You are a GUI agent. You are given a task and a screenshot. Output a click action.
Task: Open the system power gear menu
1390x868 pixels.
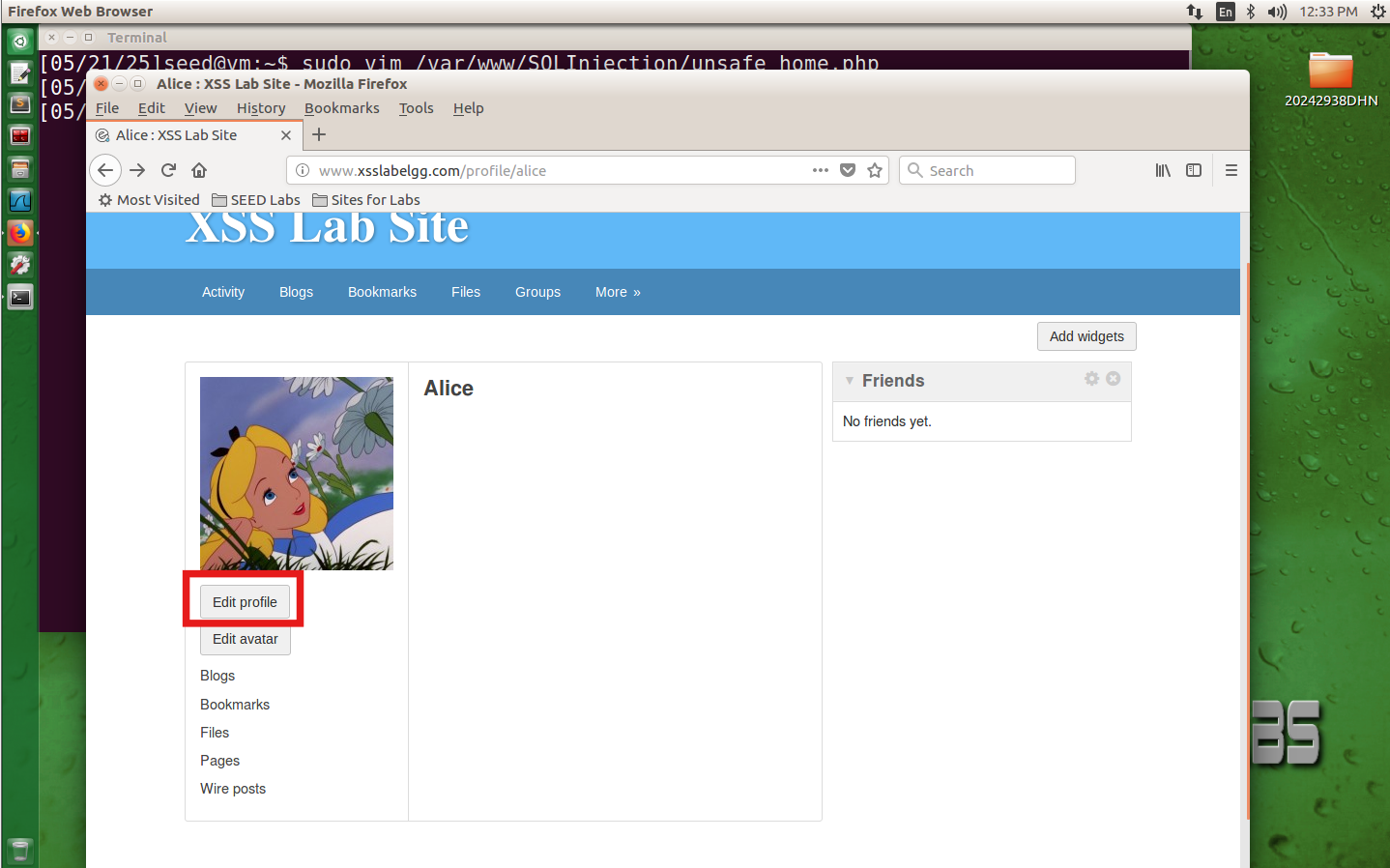1377,12
